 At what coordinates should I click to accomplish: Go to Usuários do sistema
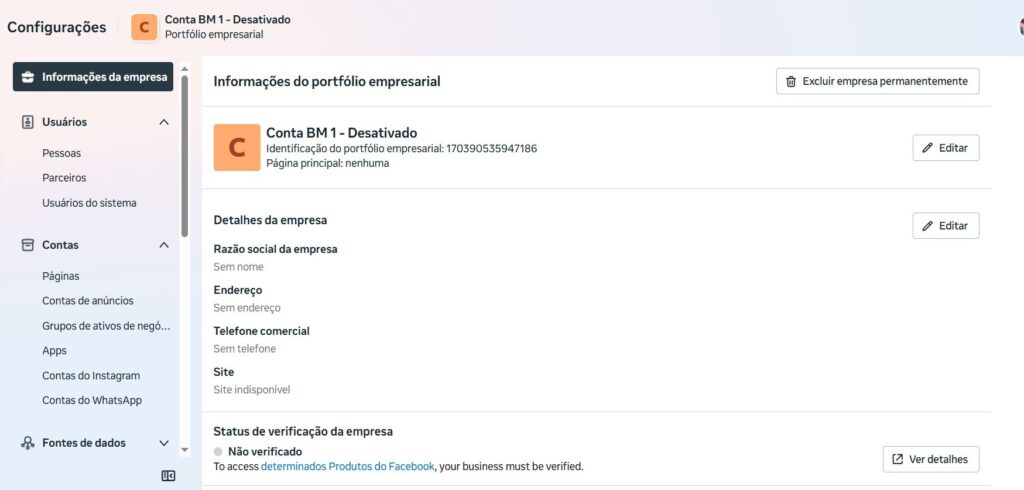(89, 202)
